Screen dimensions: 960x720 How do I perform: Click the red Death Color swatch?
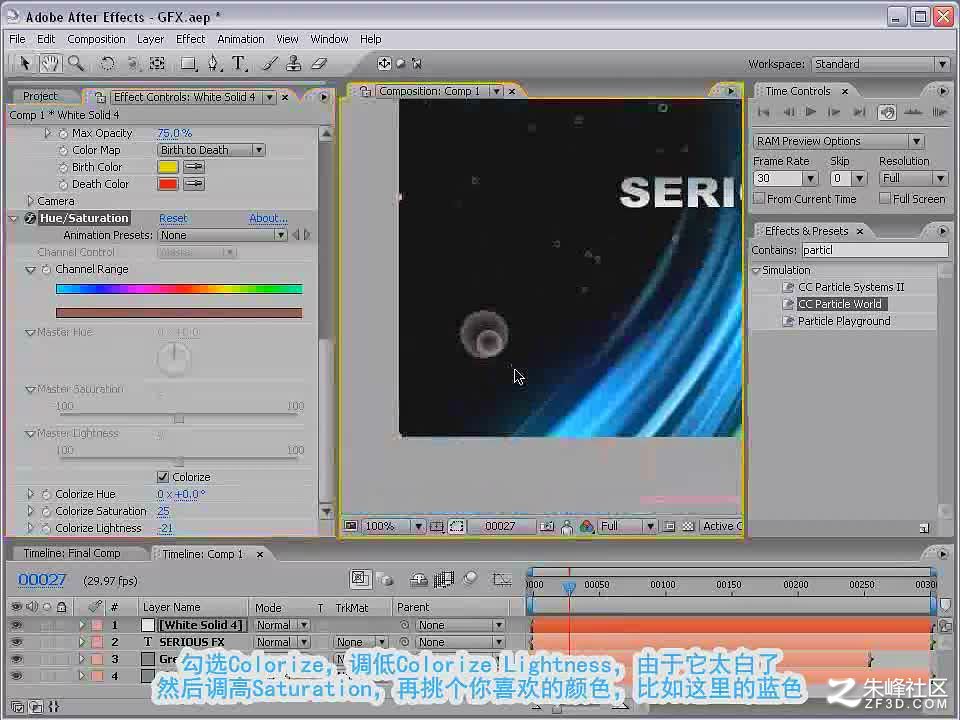168,184
